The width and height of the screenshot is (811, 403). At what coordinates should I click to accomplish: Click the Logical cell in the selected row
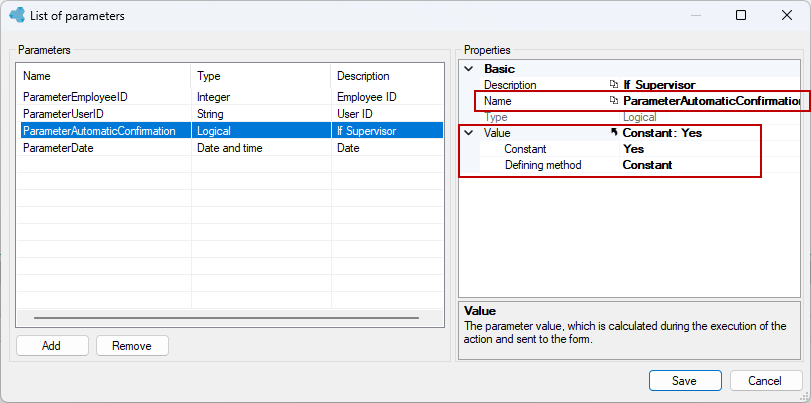click(261, 131)
